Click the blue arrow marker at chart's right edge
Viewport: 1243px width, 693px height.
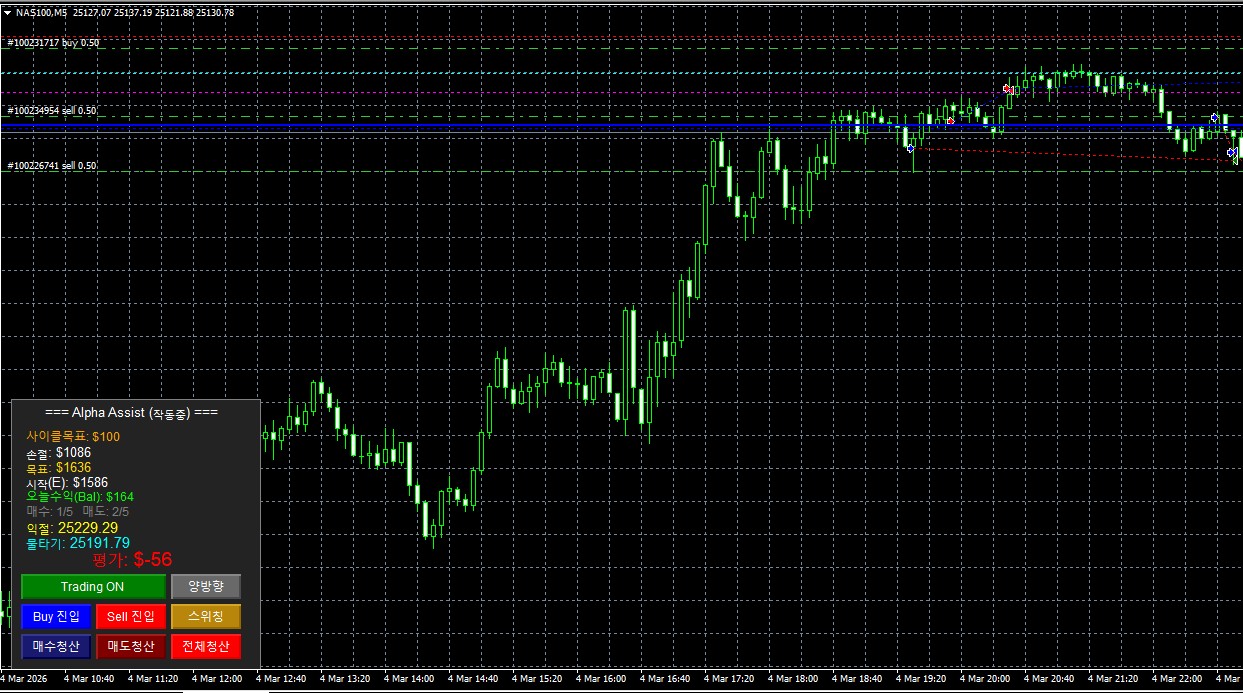coord(1233,153)
